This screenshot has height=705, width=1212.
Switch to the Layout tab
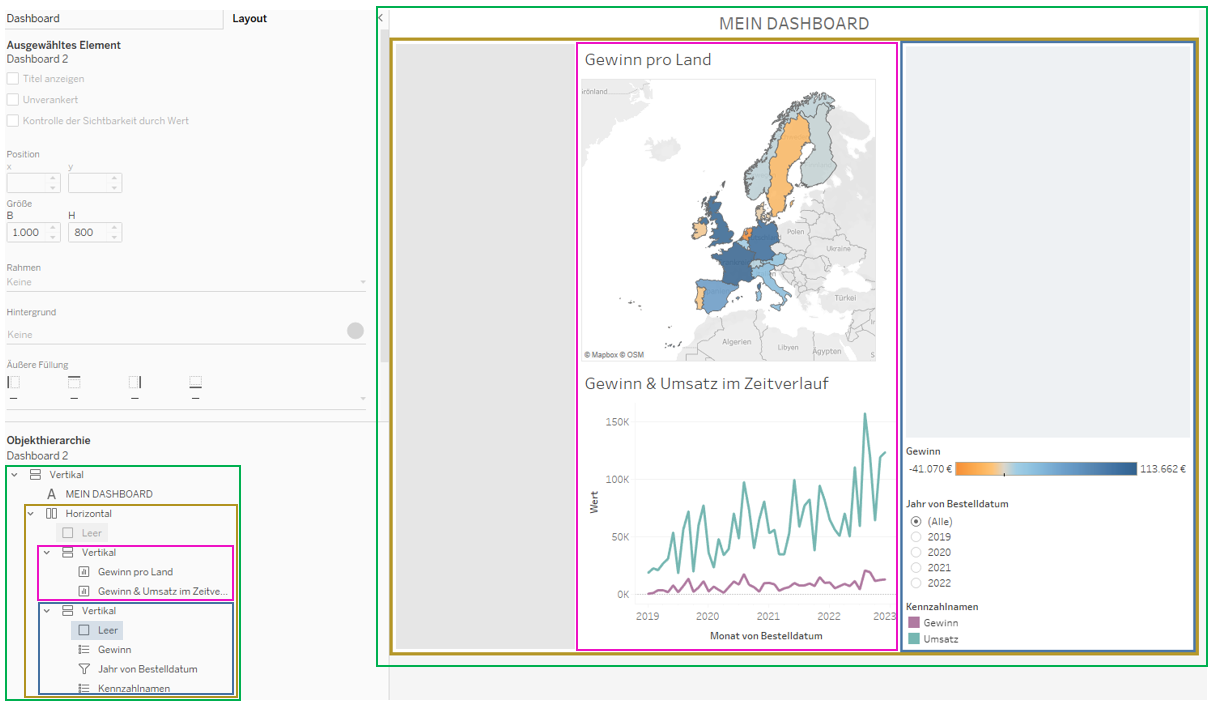tap(249, 18)
